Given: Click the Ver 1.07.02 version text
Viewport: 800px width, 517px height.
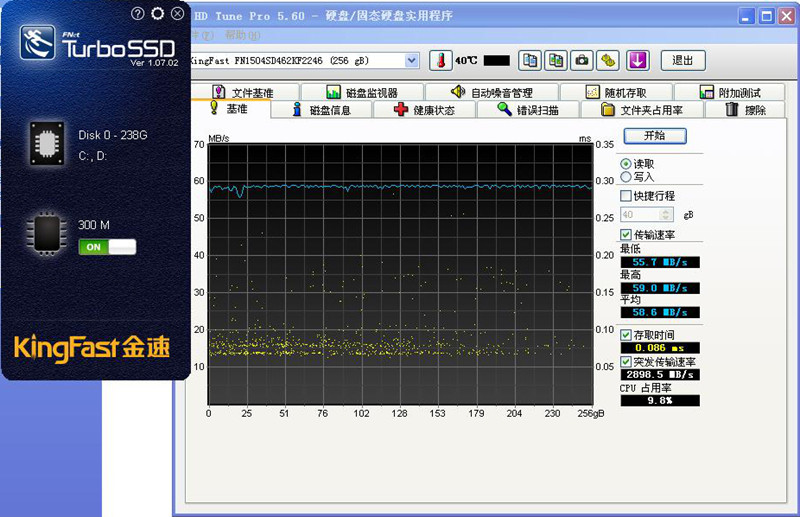Looking at the screenshot, I should (154, 63).
